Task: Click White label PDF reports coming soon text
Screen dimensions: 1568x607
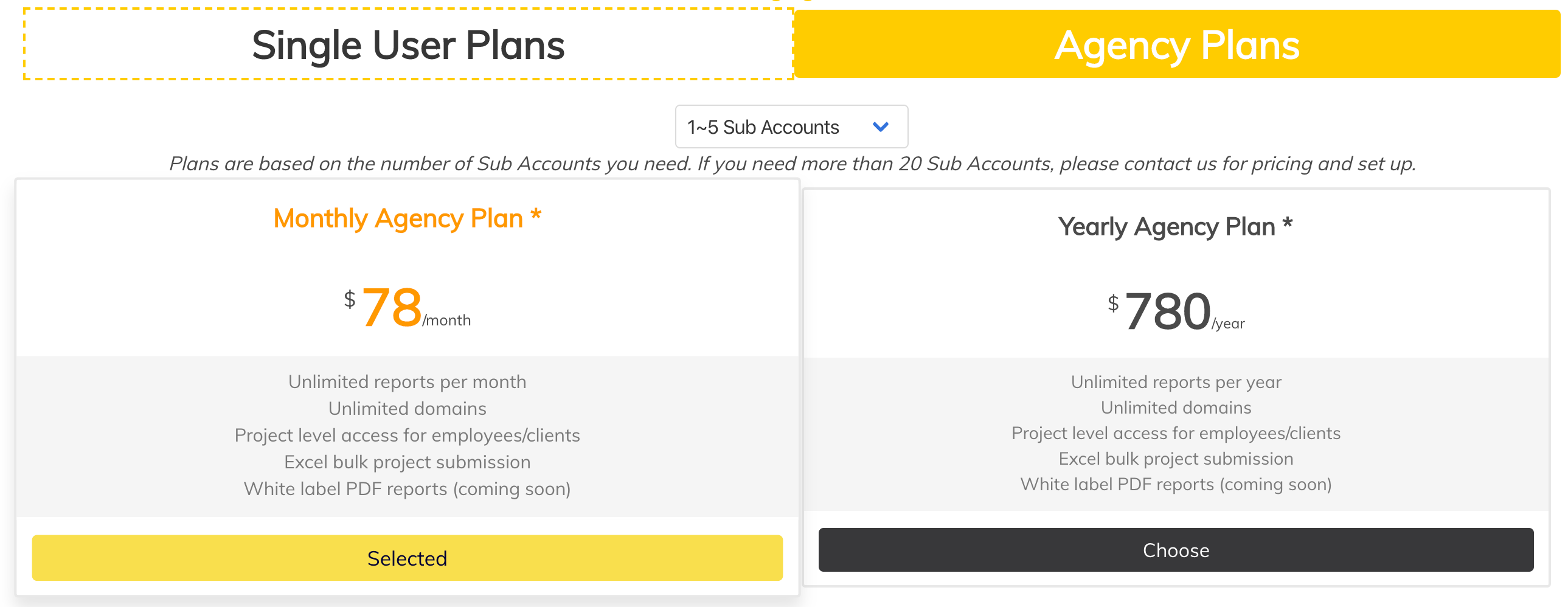Action: (407, 488)
